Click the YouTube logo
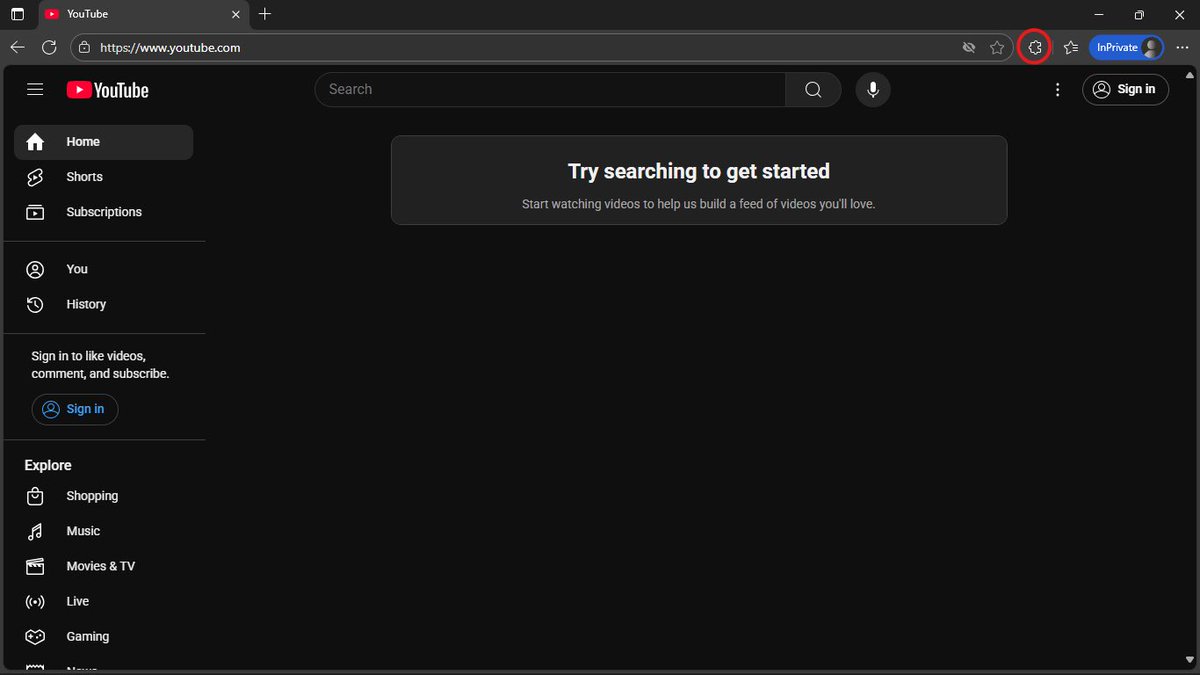The image size is (1200, 675). coord(108,90)
